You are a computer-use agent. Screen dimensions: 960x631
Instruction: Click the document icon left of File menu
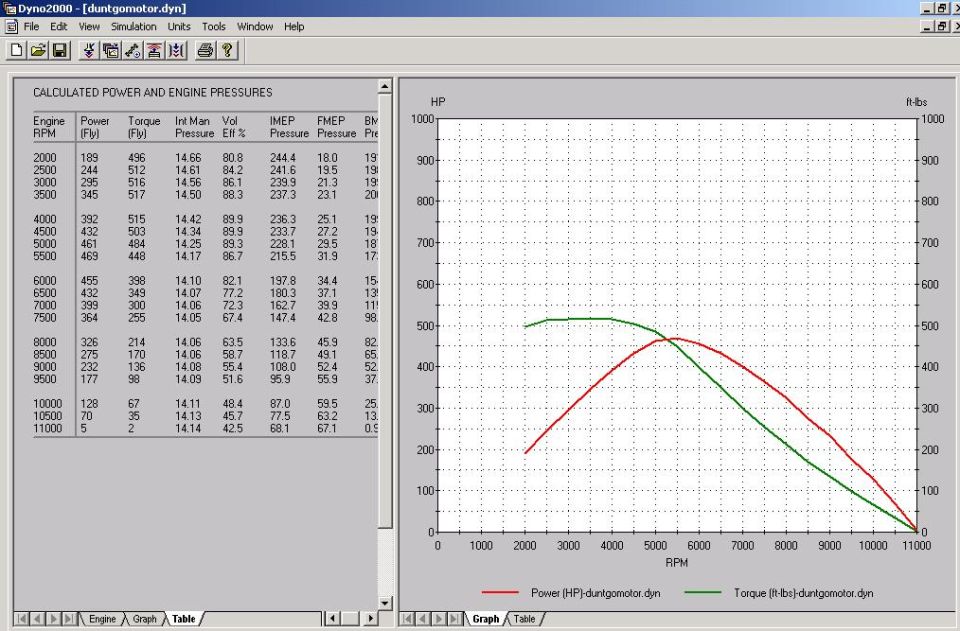click(11, 26)
